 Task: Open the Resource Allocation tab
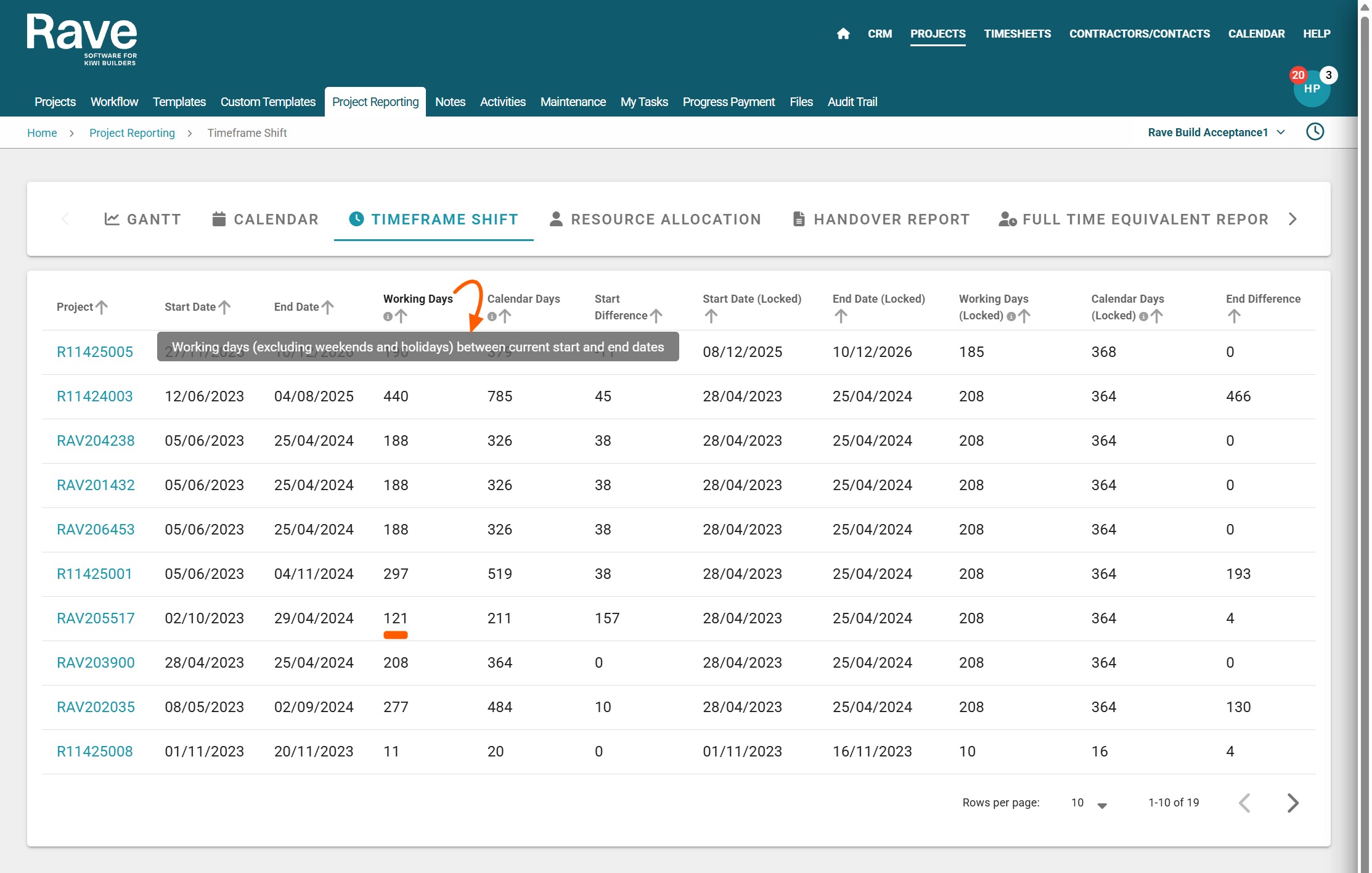(x=655, y=219)
